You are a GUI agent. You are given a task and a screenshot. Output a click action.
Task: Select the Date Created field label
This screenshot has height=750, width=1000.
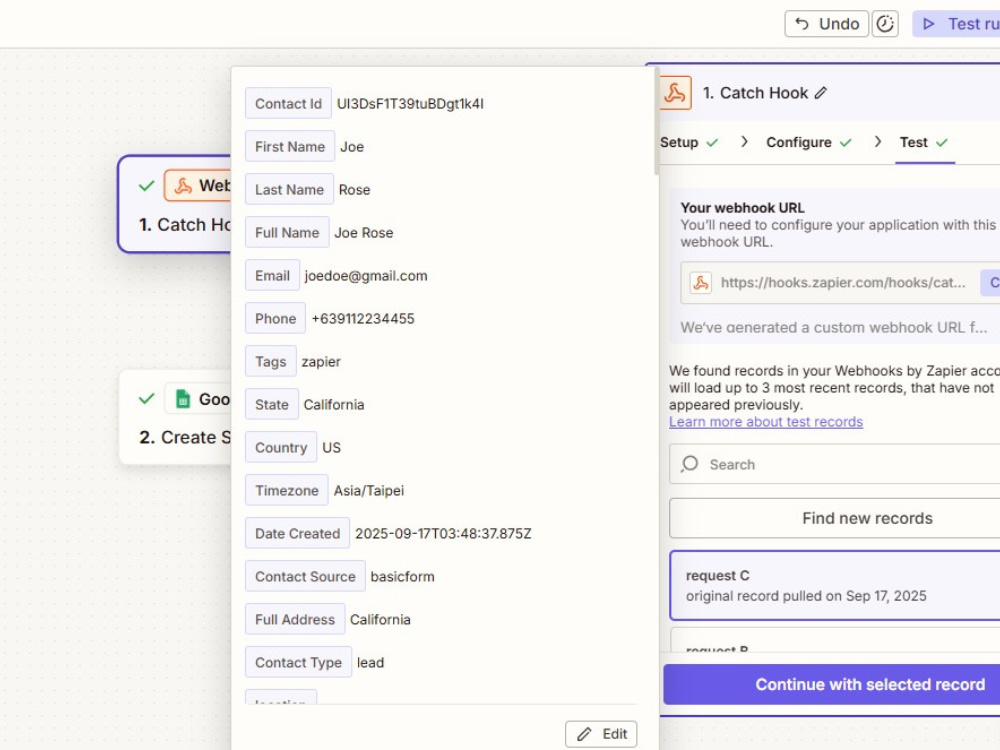pos(297,533)
